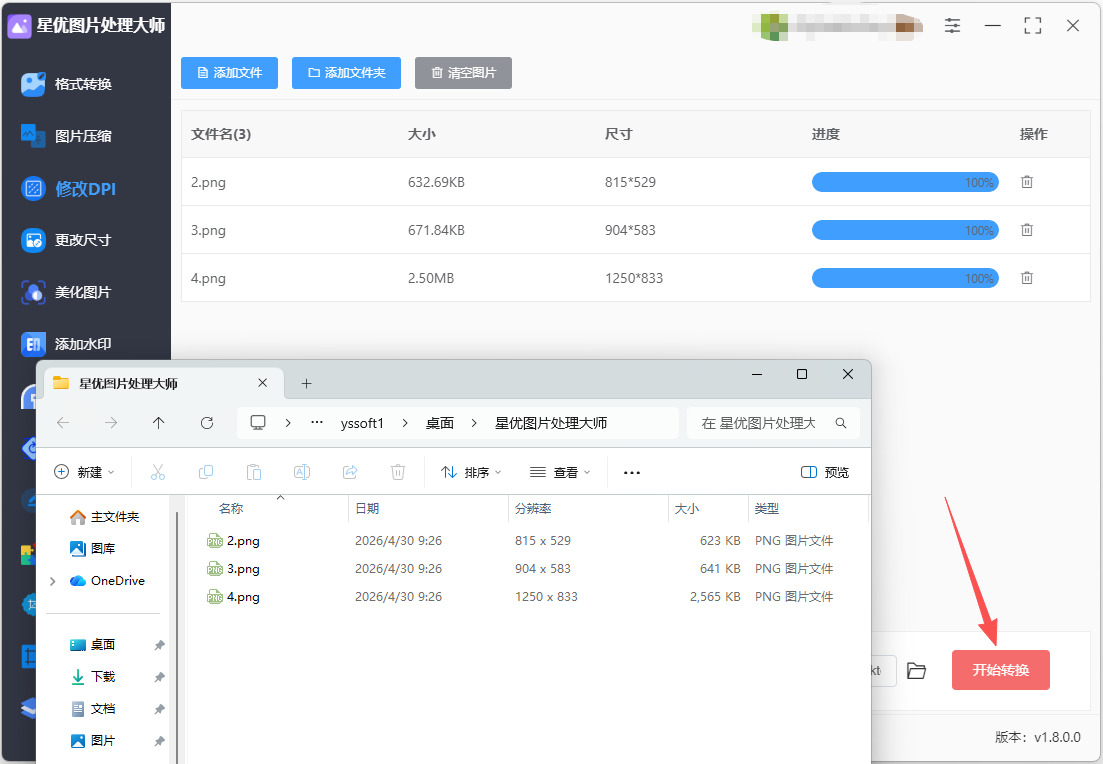
Task: Open the 查看 dropdown menu
Action: 560,472
